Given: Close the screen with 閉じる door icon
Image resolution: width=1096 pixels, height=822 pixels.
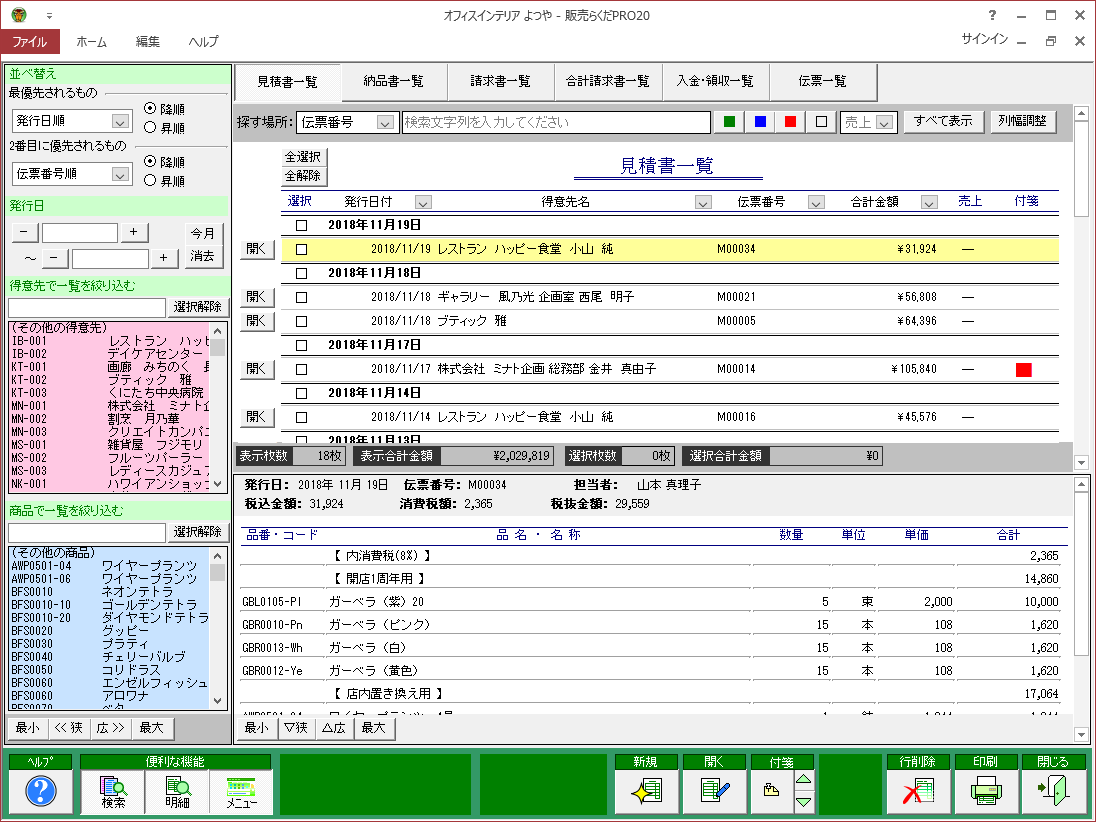Looking at the screenshot, I should click(1053, 791).
